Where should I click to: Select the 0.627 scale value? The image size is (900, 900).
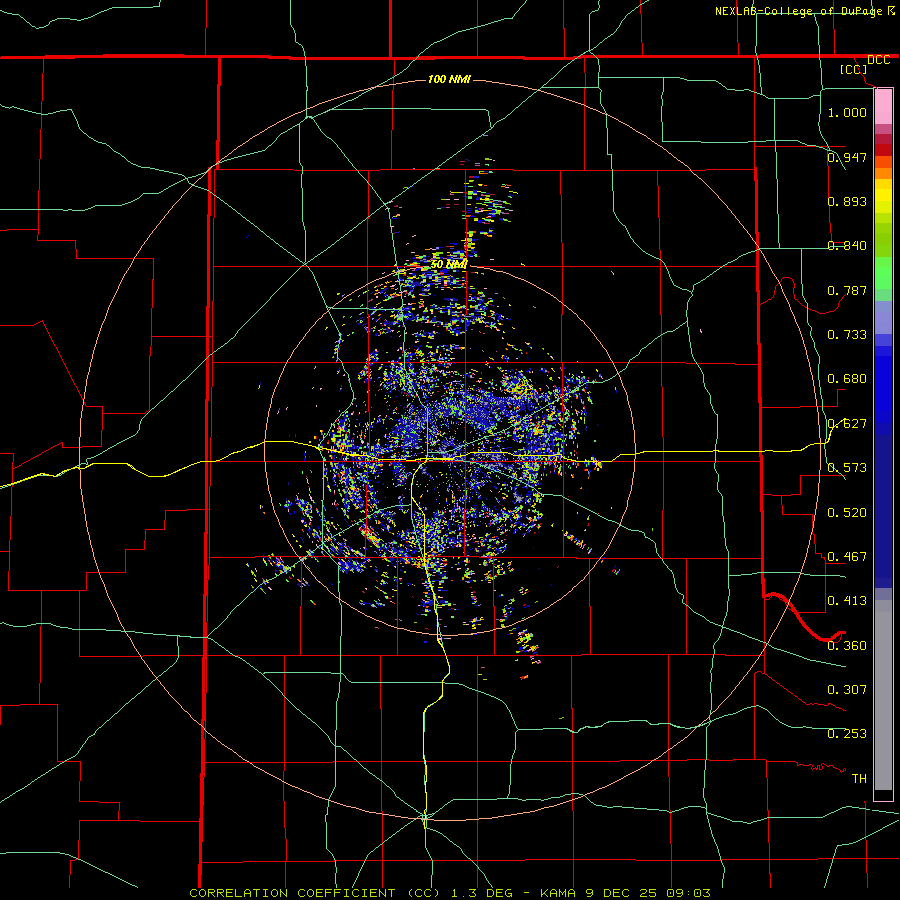tap(847, 424)
